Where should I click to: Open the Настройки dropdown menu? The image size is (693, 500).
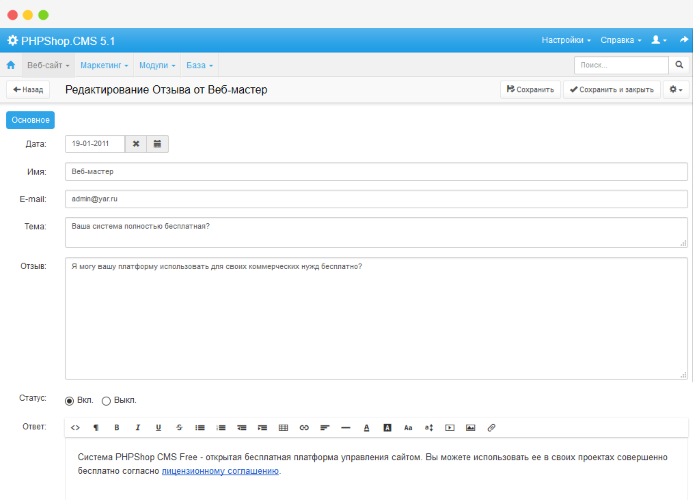tap(566, 40)
